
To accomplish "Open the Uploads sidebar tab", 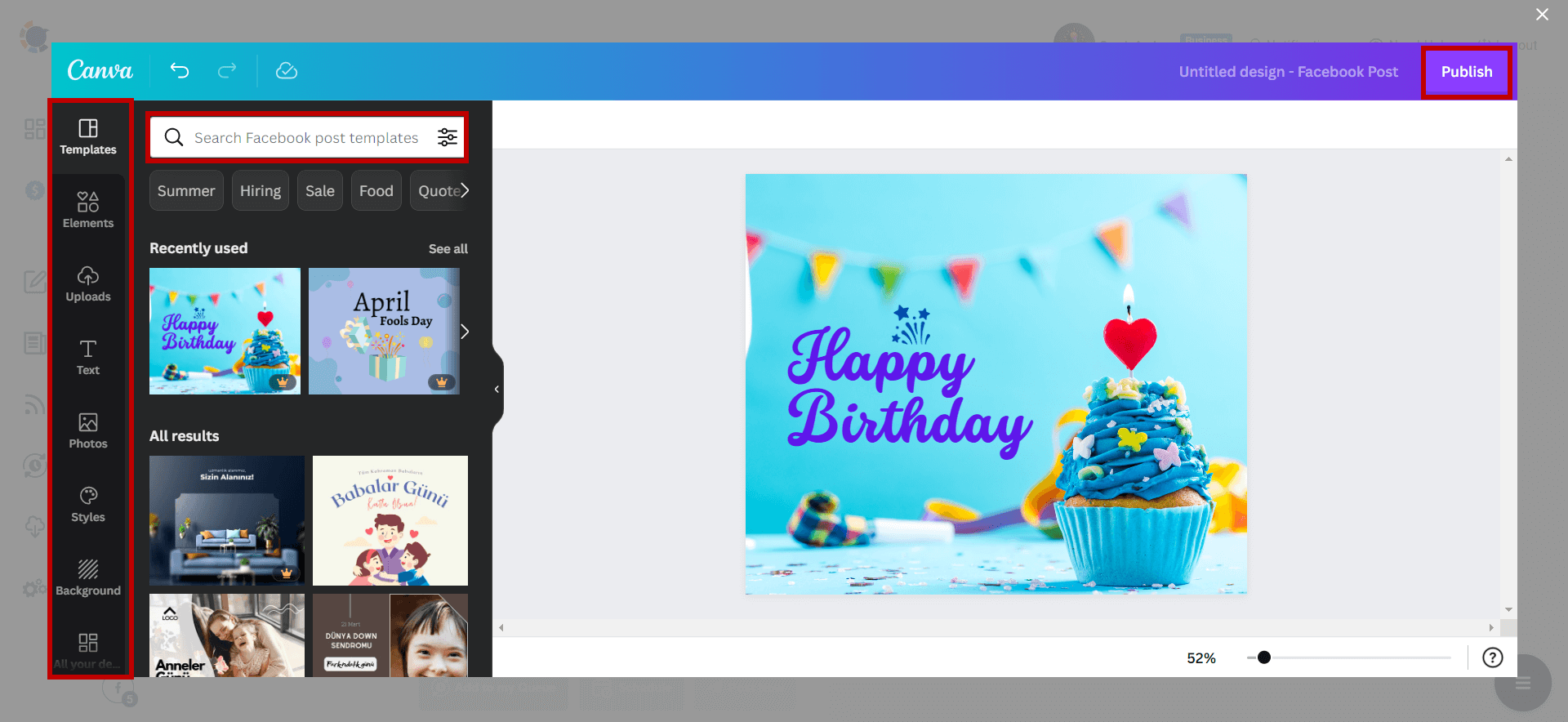I will (88, 283).
